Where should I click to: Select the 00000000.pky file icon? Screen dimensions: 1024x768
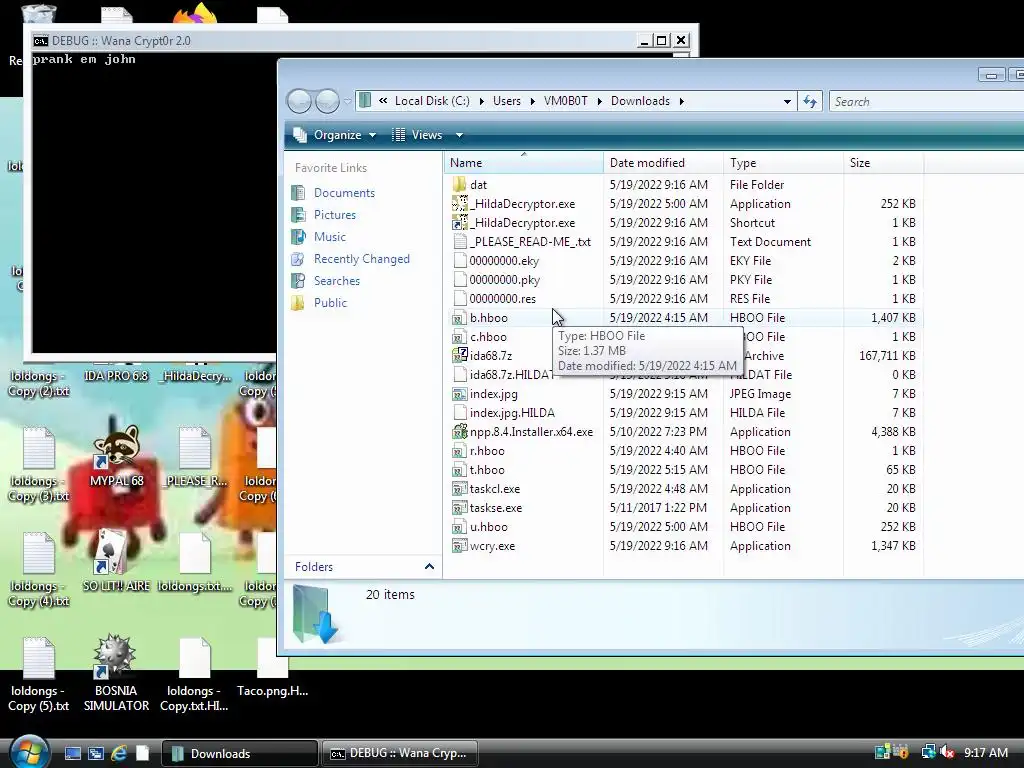coord(460,280)
